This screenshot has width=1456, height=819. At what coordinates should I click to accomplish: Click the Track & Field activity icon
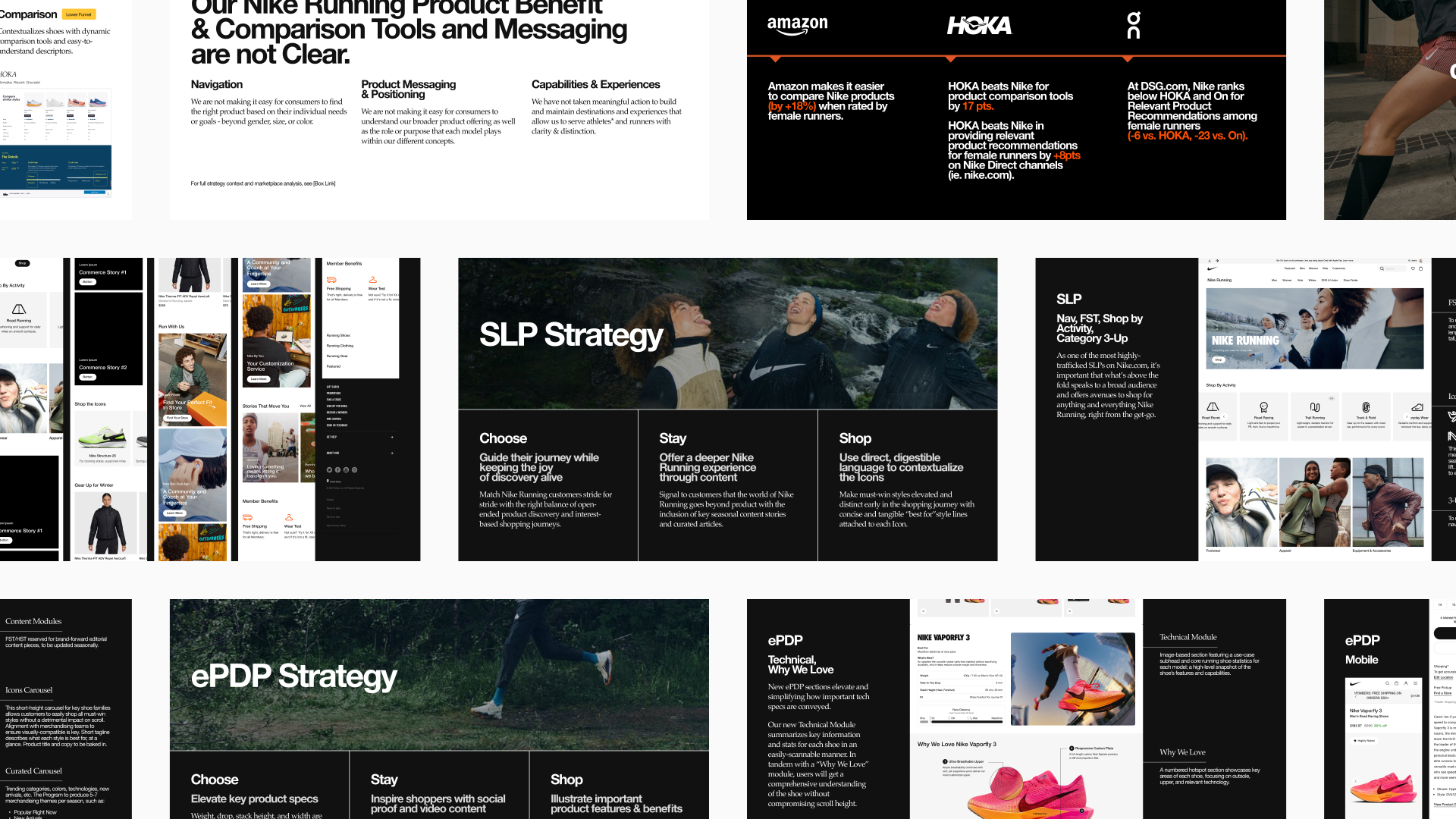1366,407
